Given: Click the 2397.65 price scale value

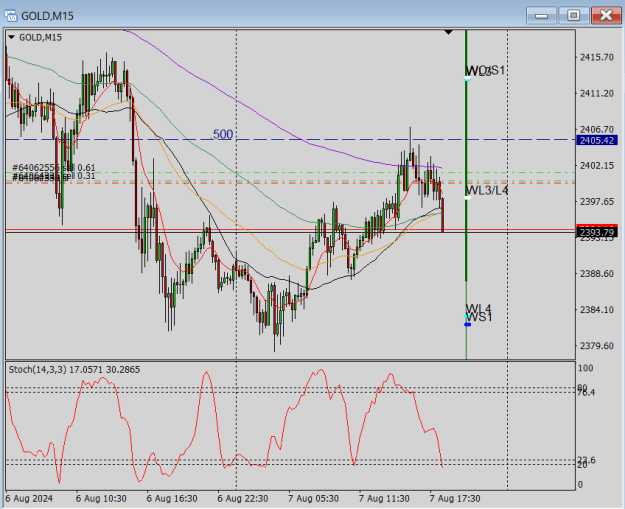Looking at the screenshot, I should (x=597, y=202).
